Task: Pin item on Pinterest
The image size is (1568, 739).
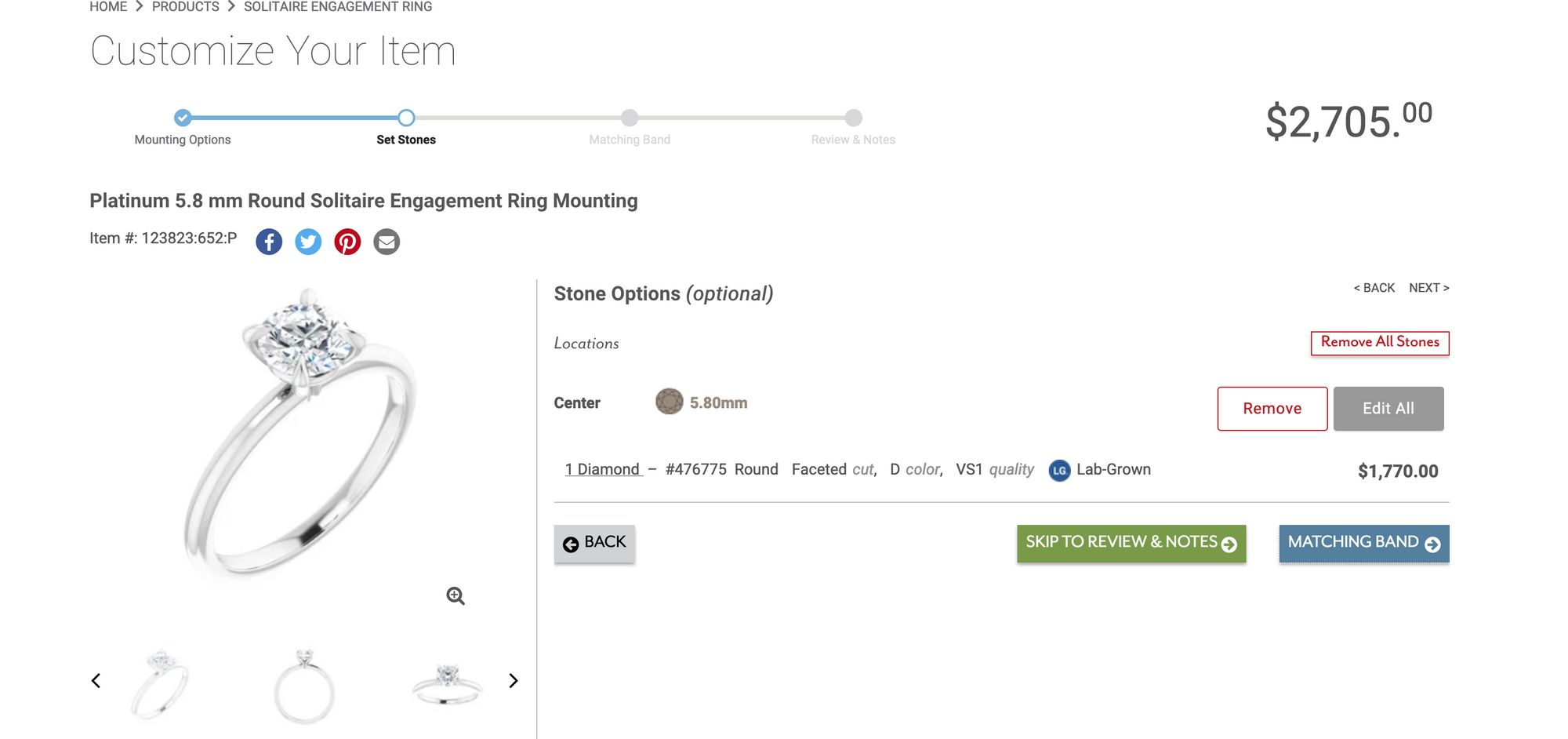Action: pyautogui.click(x=347, y=242)
